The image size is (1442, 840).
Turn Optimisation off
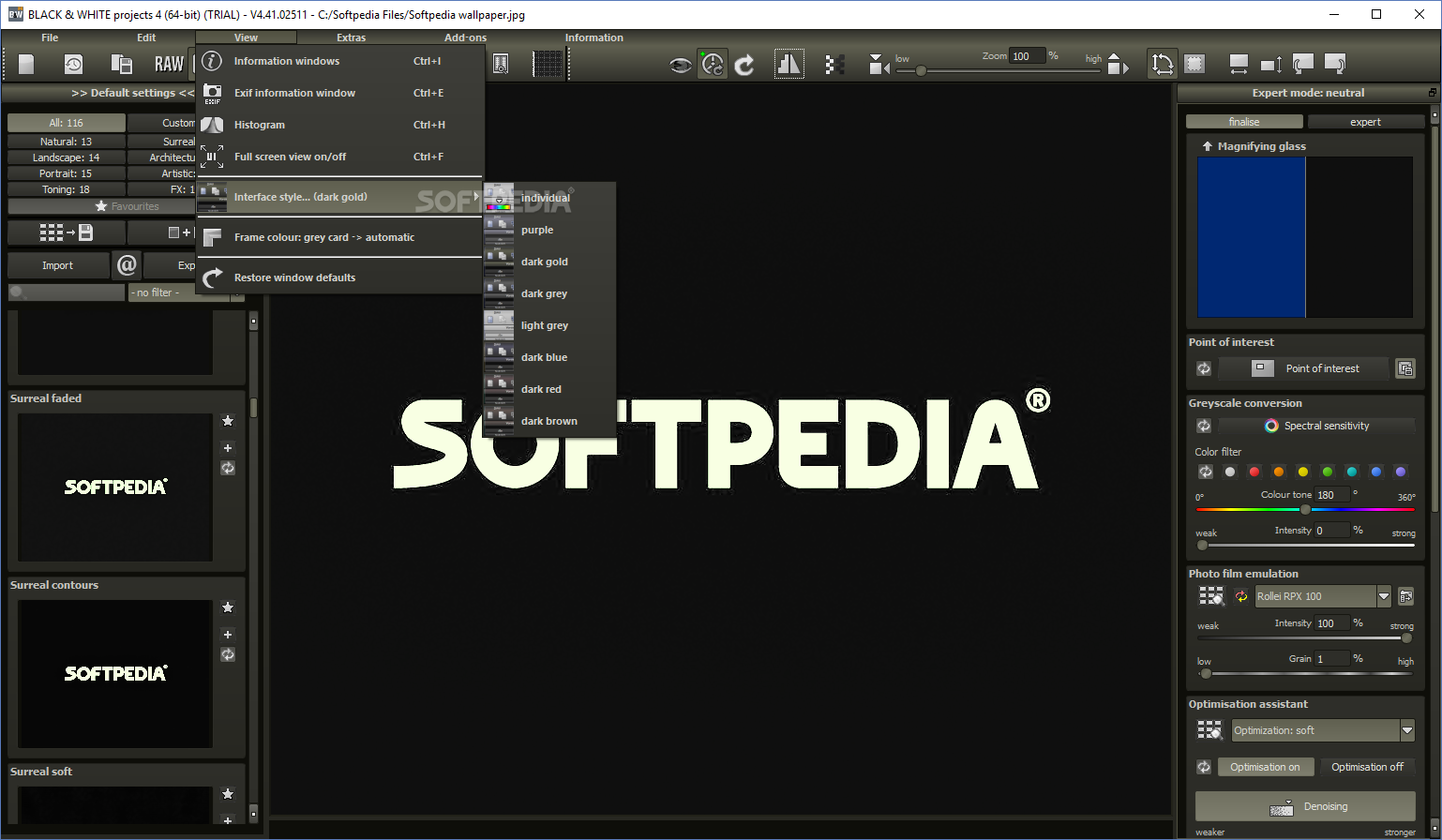(x=1367, y=767)
